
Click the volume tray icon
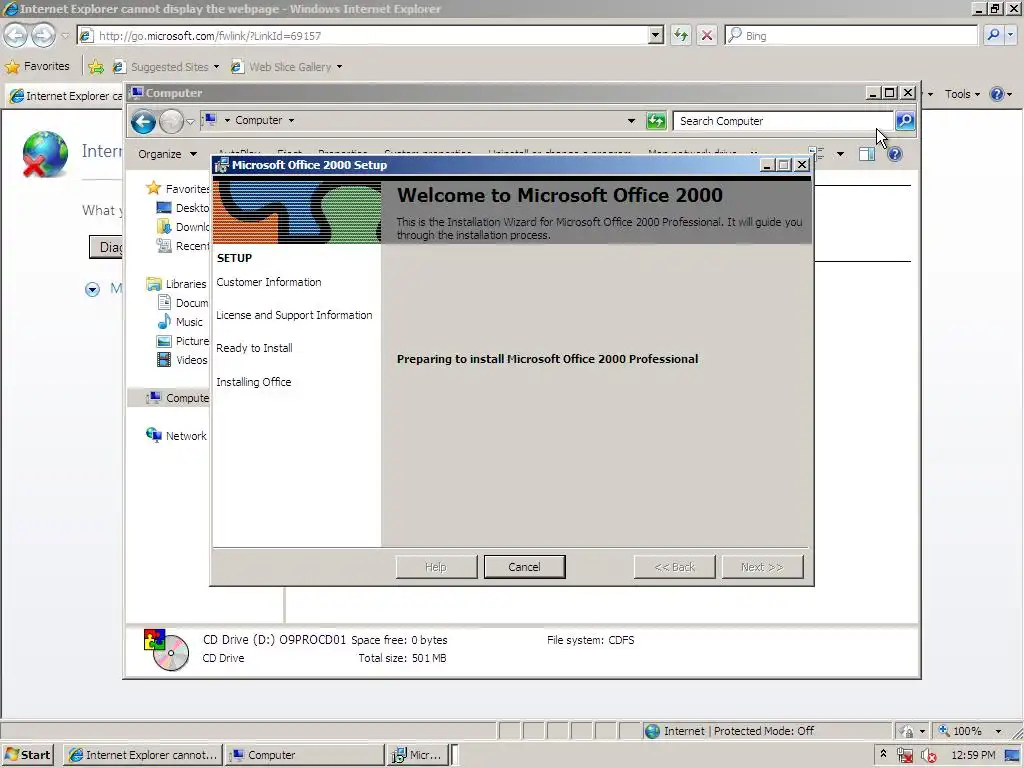click(928, 755)
